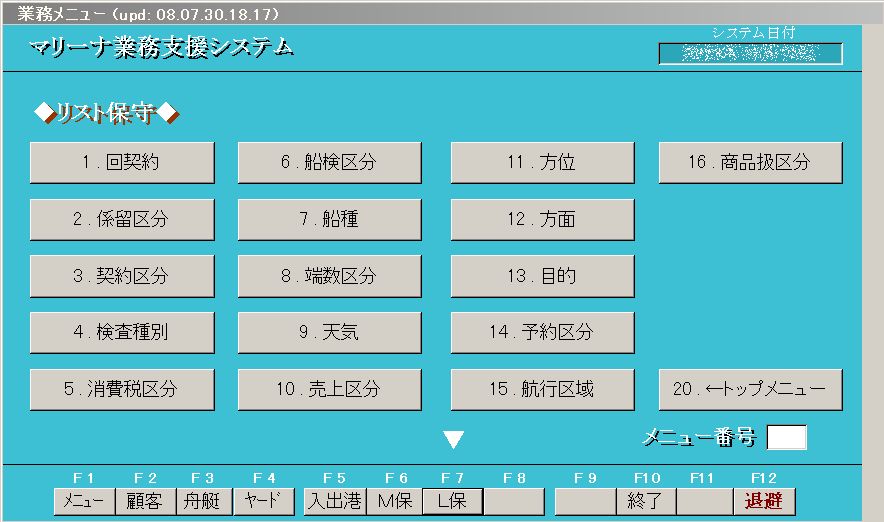Open 16. 商品扱区分 list
Screen dimensions: 884x522
750,163
